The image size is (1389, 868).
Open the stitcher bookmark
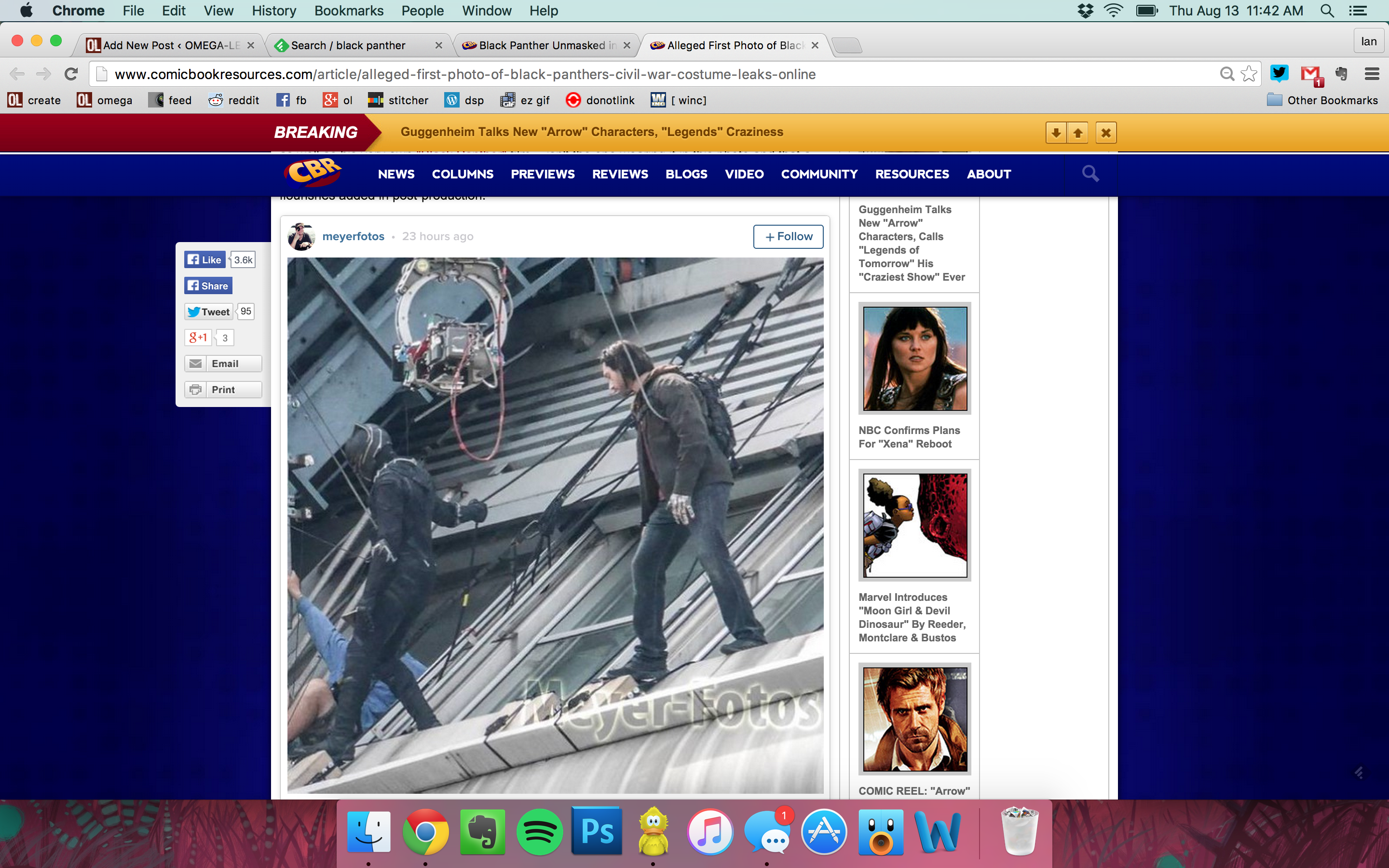pos(398,100)
